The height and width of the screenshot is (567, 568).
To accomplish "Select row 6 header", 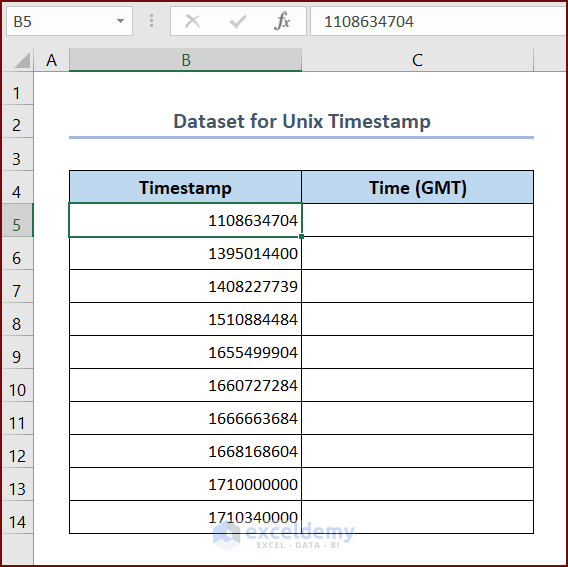I will click(17, 253).
